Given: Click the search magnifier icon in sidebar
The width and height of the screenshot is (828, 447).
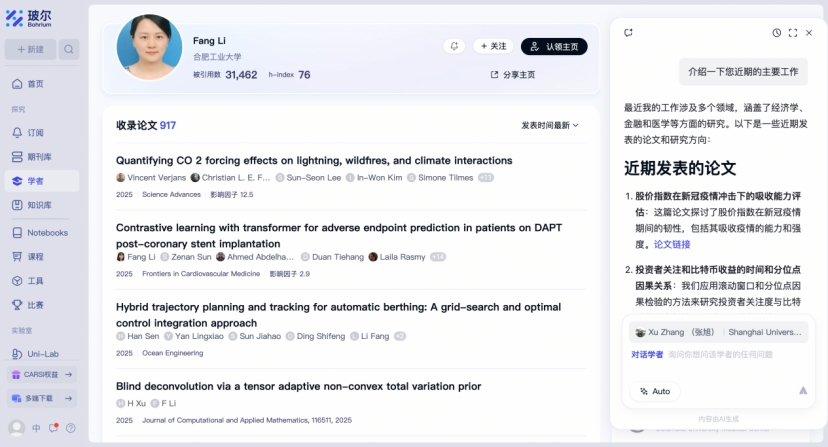Looking at the screenshot, I should 69,49.
